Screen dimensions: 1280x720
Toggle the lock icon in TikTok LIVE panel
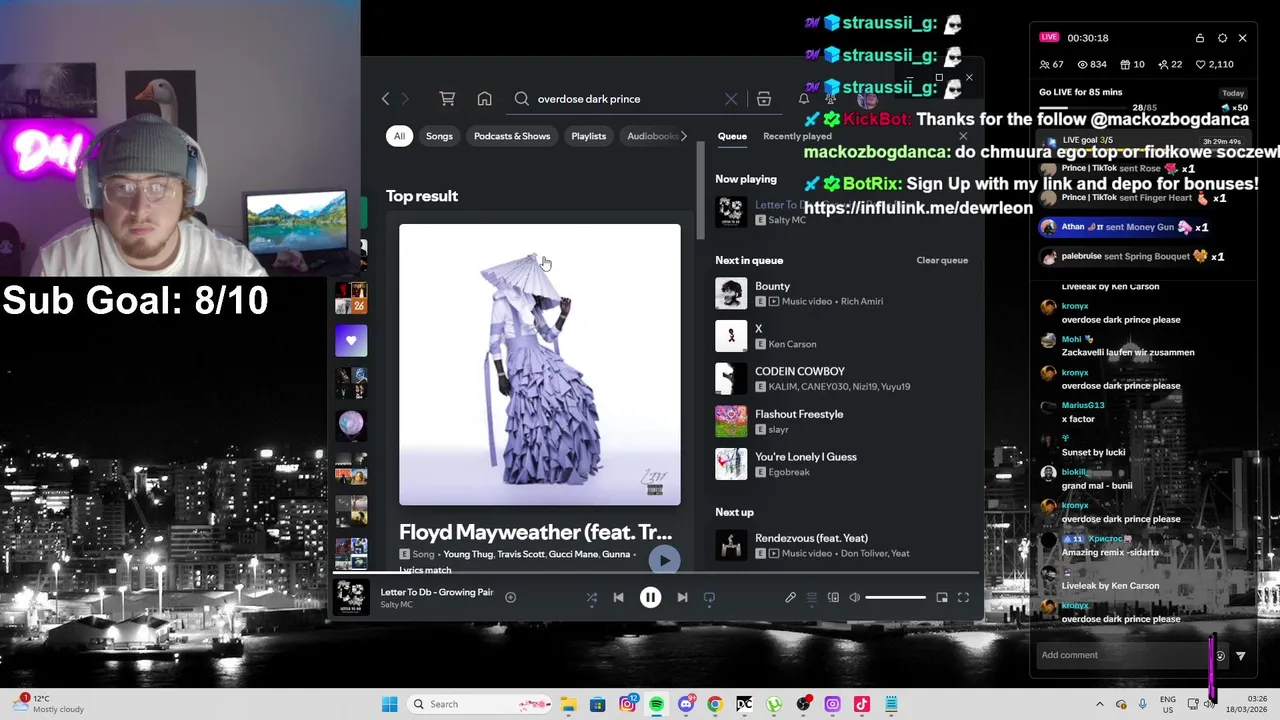pos(1200,38)
